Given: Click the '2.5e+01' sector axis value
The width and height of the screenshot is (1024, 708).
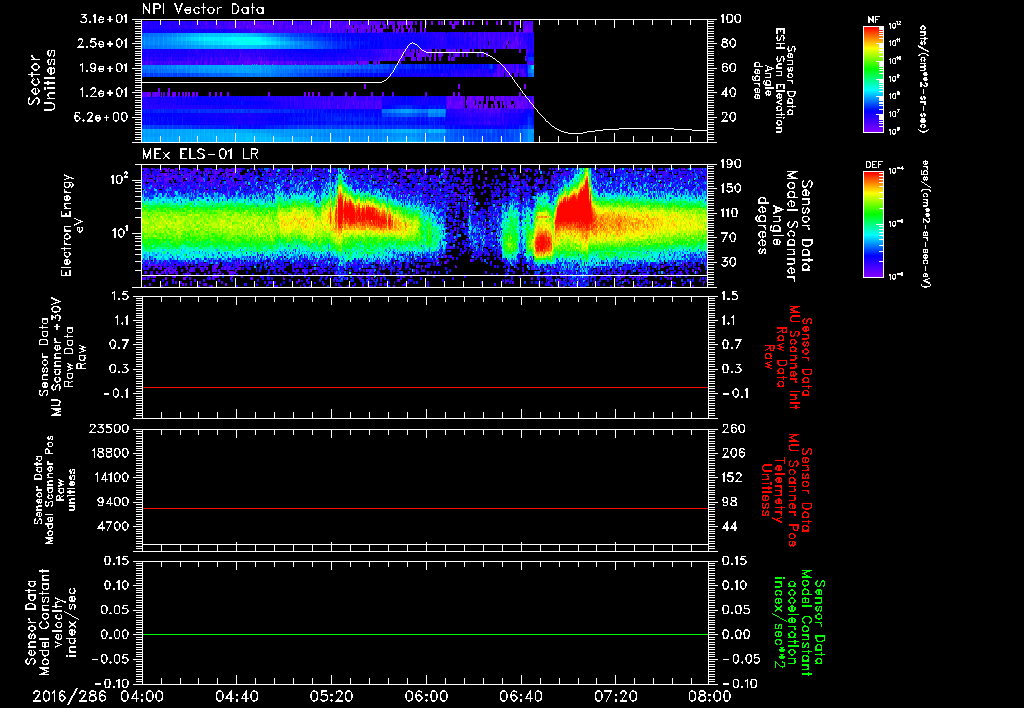Looking at the screenshot, I should [103, 44].
